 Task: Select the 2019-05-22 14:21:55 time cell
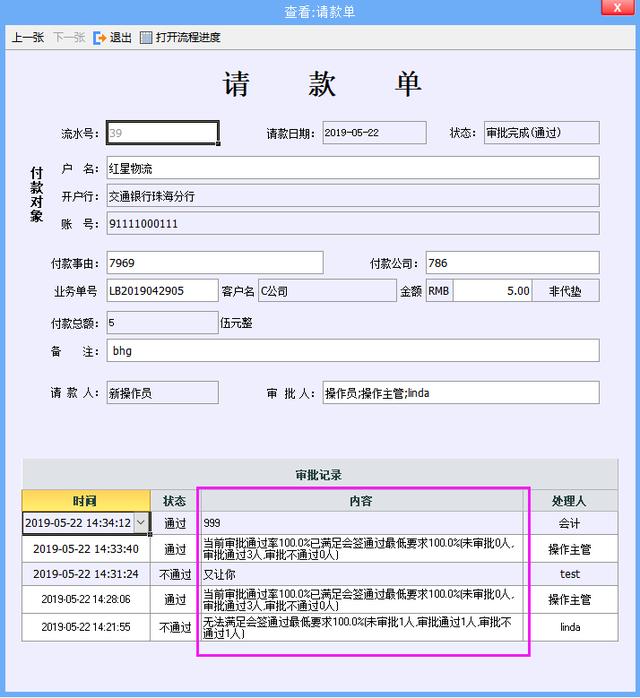coord(86,627)
